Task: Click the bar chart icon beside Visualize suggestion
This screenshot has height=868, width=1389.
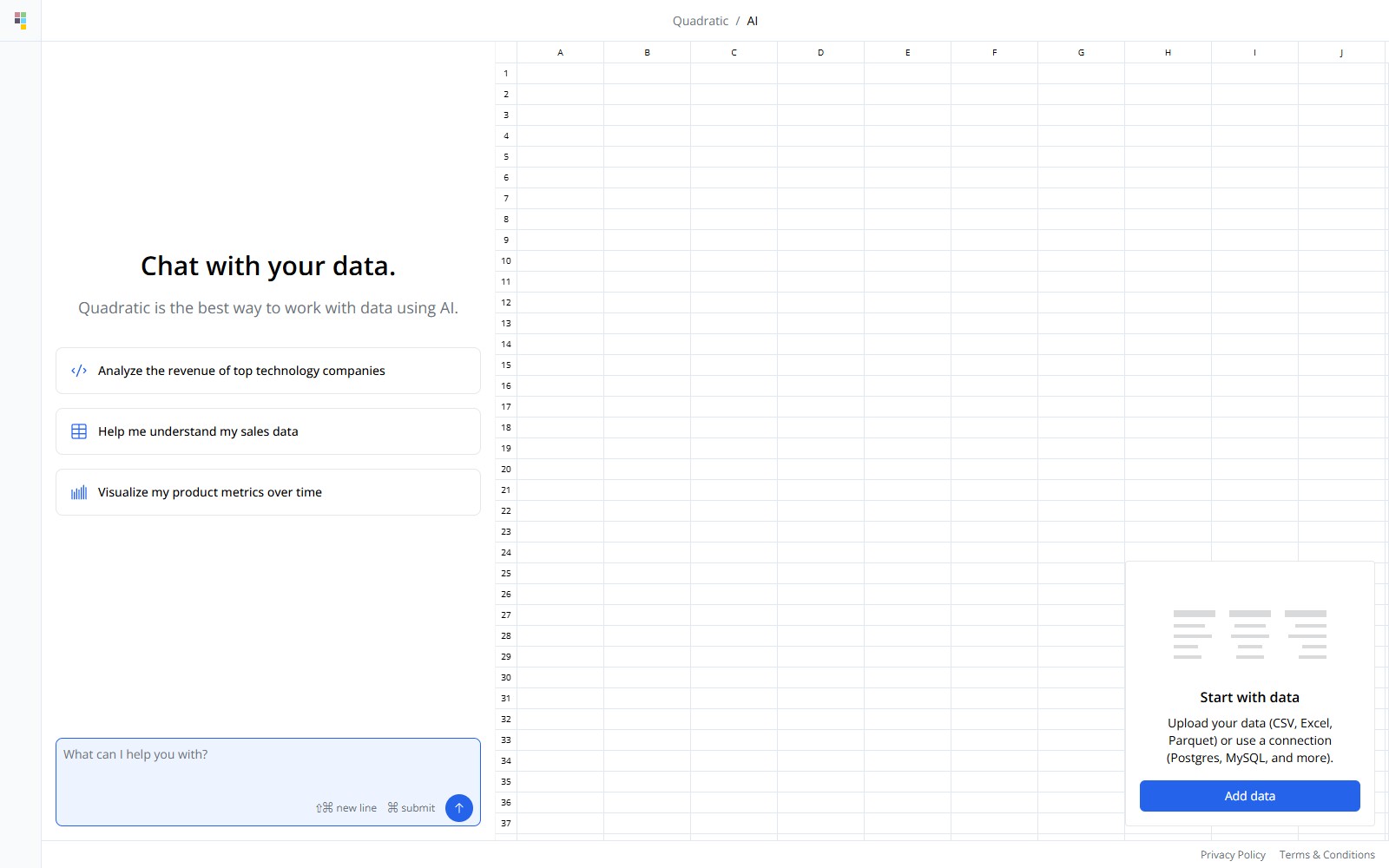Action: (79, 492)
